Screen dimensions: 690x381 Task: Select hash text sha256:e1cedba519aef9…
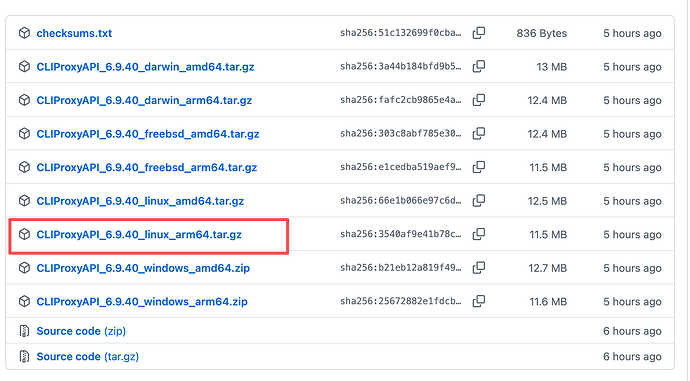pyautogui.click(x=401, y=167)
